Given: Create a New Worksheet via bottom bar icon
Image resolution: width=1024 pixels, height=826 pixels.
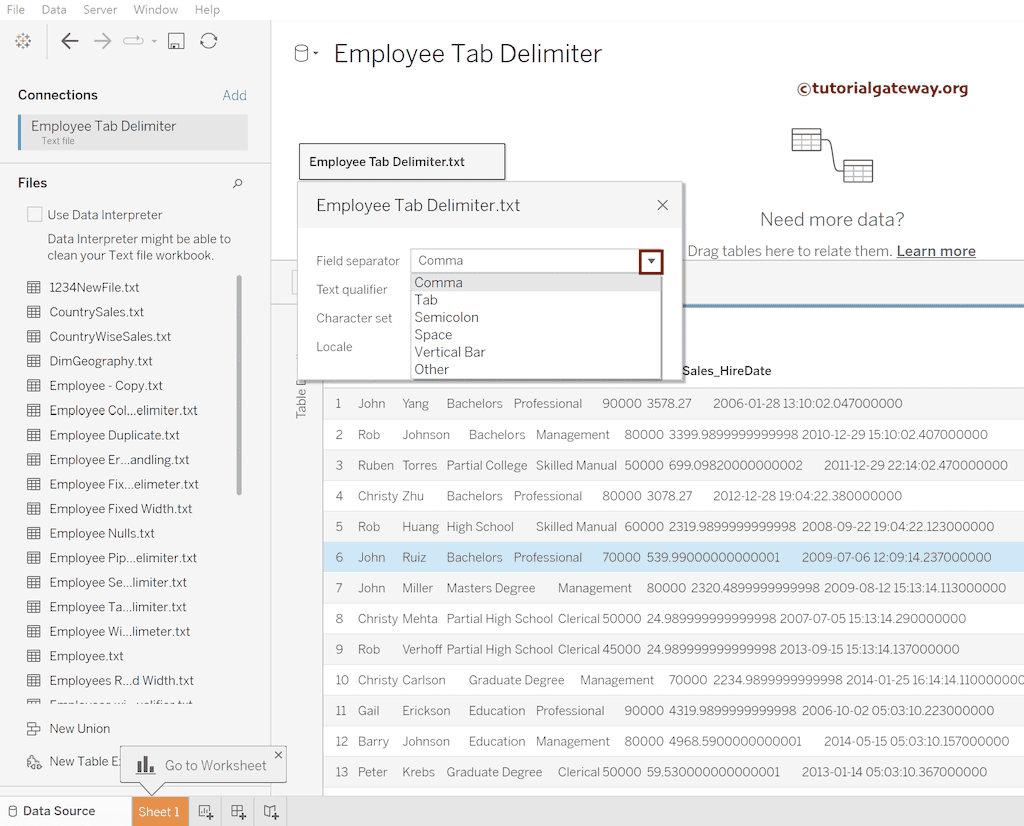Looking at the screenshot, I should 205,812.
